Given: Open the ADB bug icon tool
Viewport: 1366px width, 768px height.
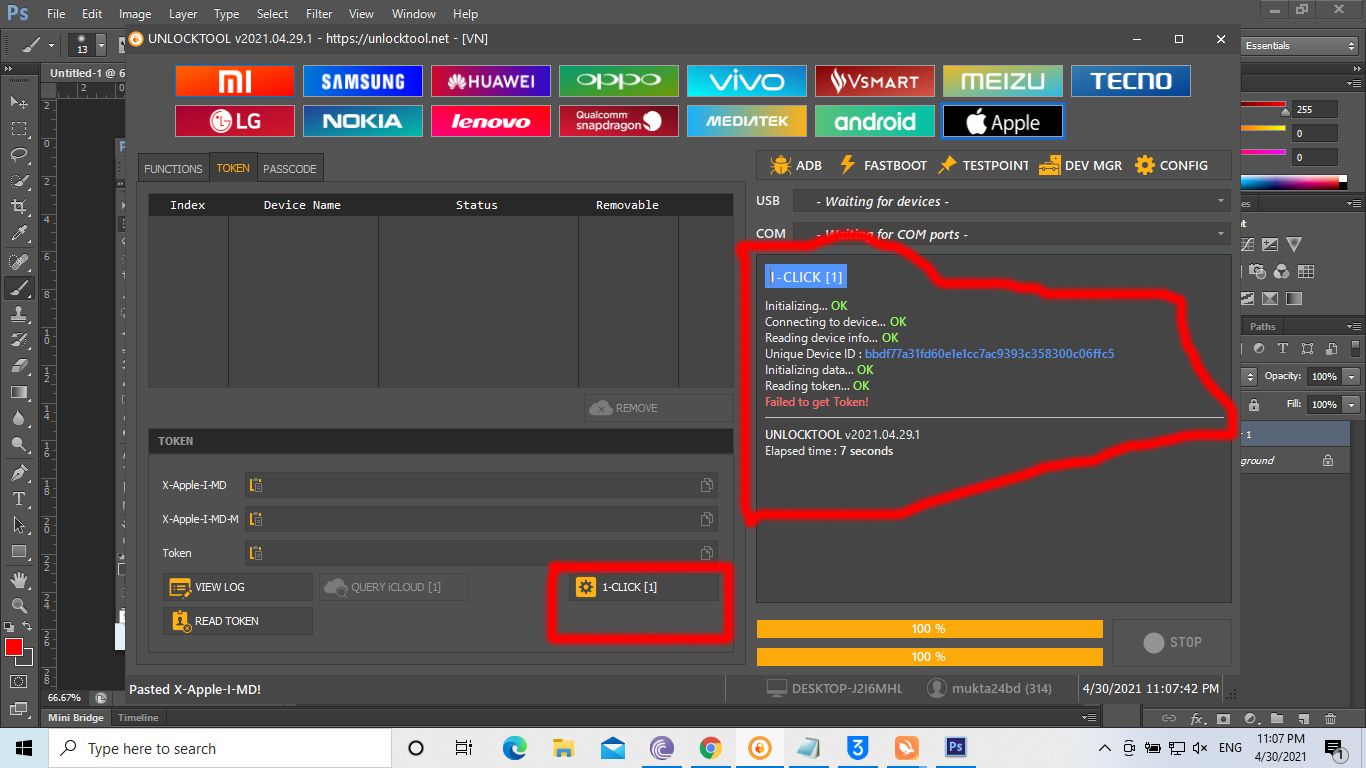Looking at the screenshot, I should (796, 165).
